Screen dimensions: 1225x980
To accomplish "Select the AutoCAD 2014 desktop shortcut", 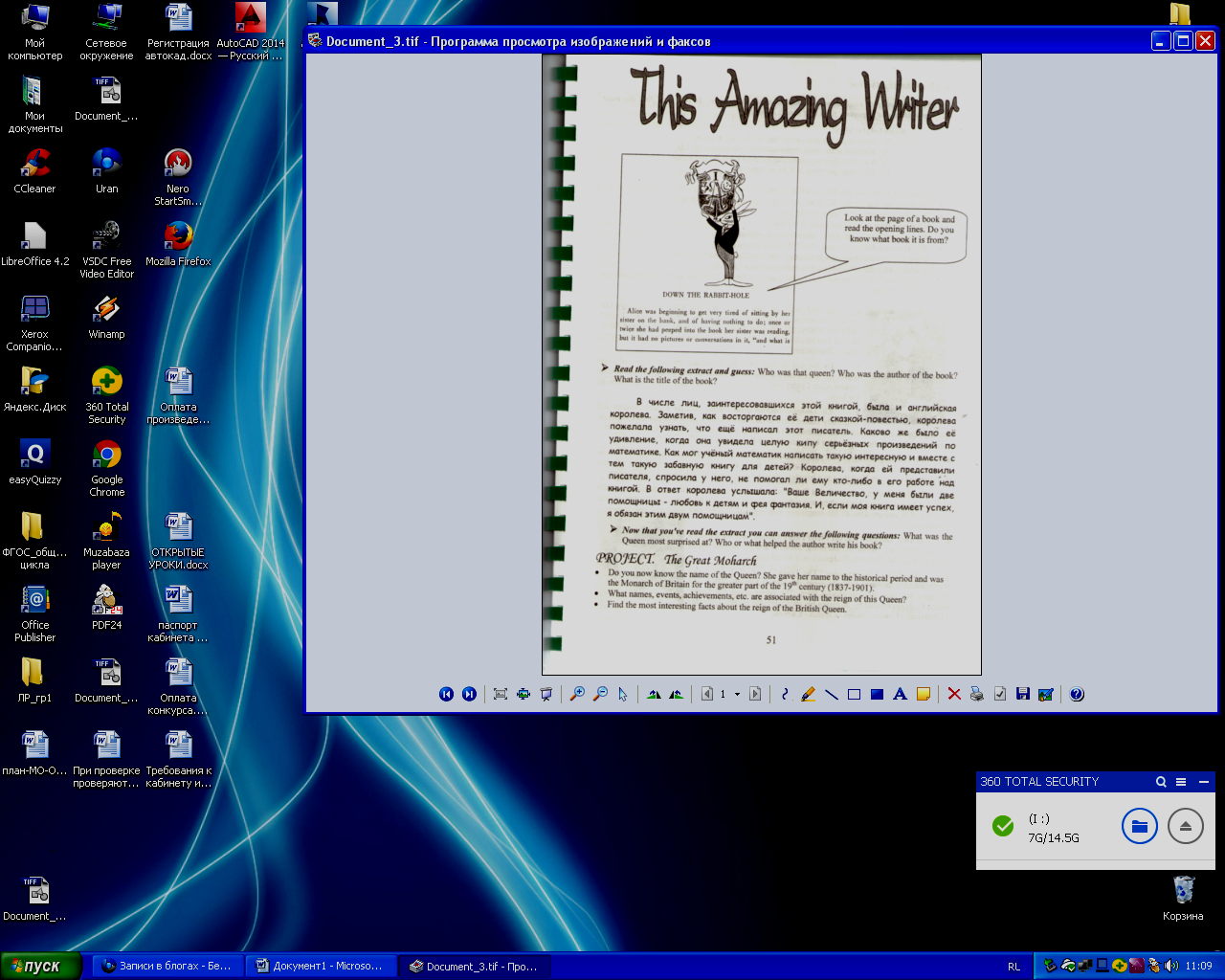I will point(250,33).
